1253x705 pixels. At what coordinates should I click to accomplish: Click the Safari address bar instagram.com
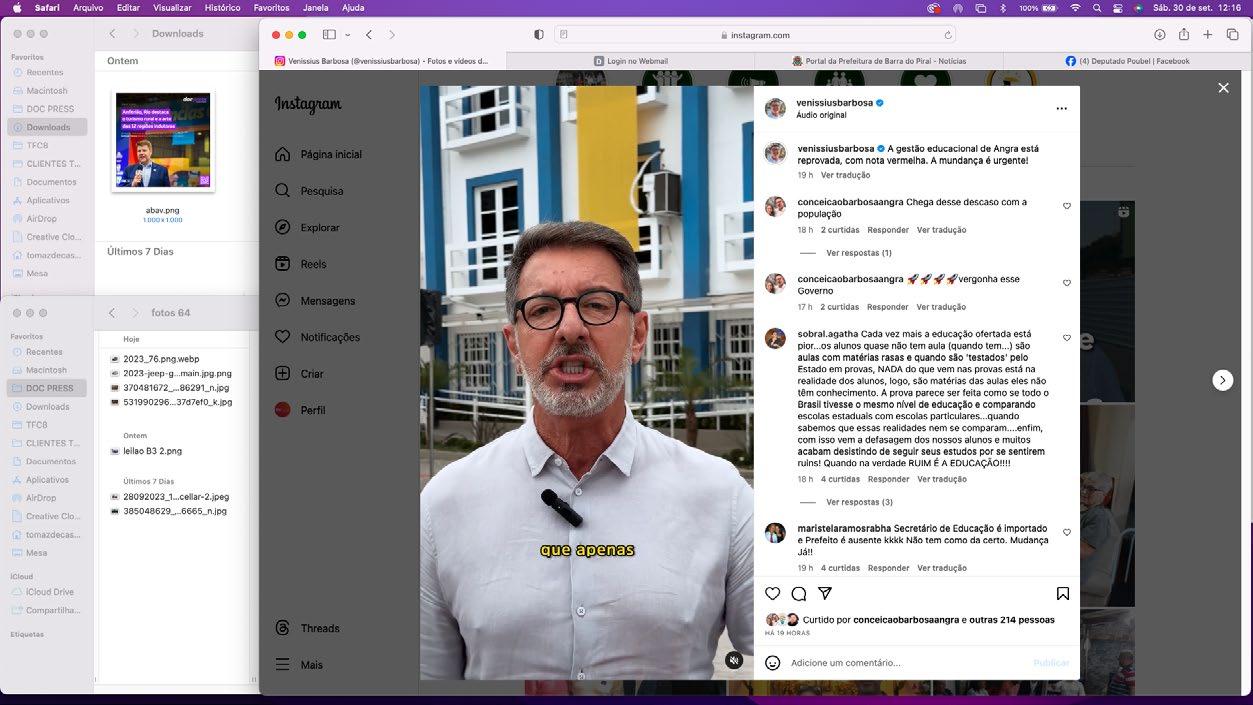click(755, 35)
